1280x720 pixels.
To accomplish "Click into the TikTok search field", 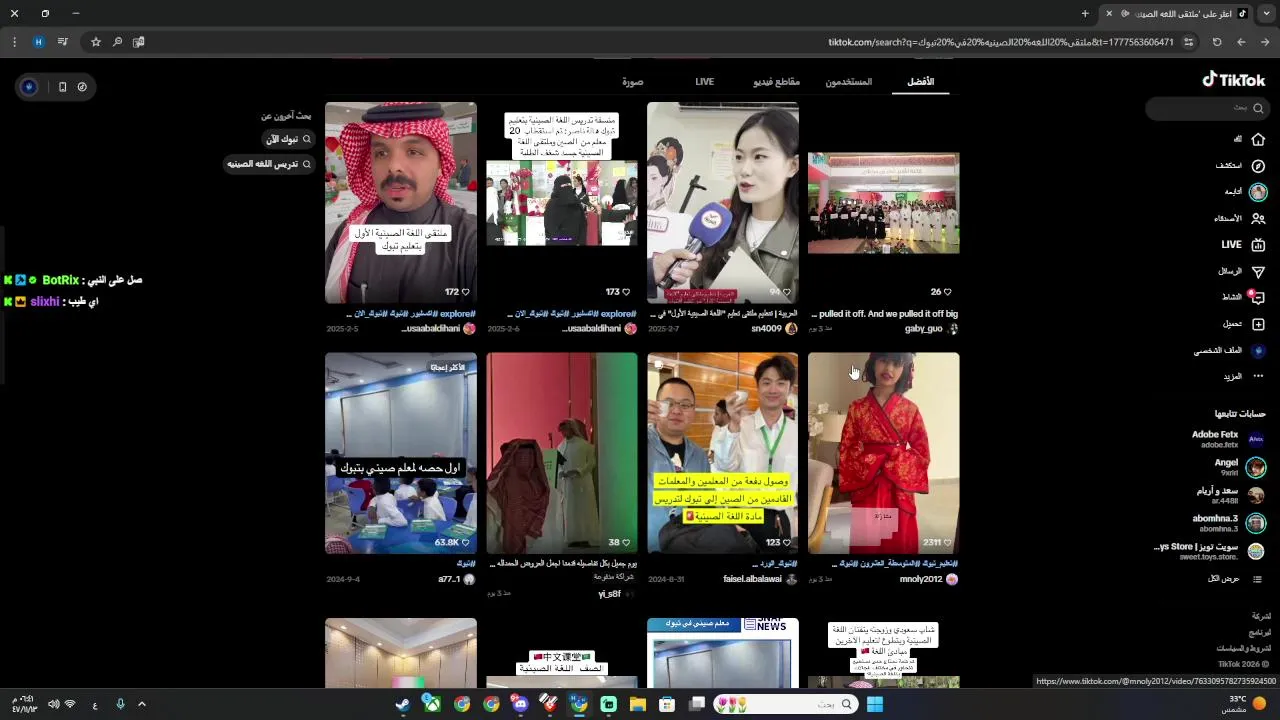I will [1207, 108].
